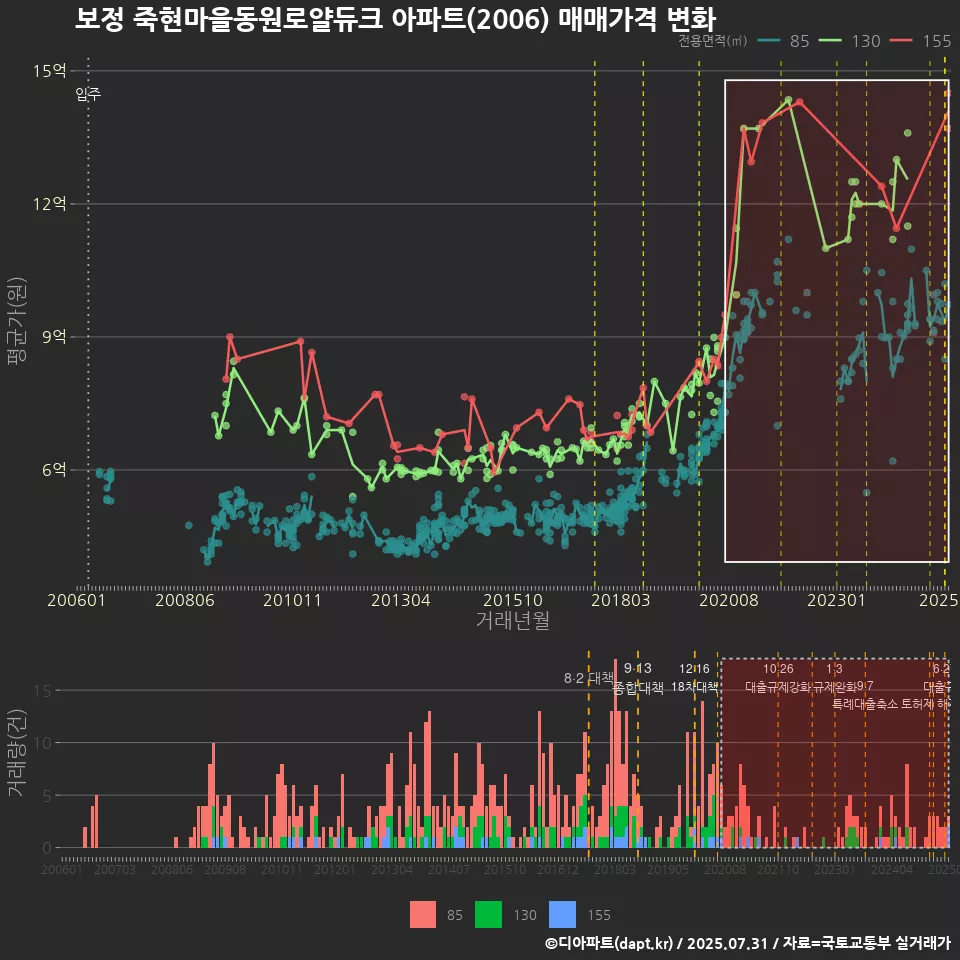Click the '9억' y-axis label
This screenshot has width=960, height=960.
(54, 337)
